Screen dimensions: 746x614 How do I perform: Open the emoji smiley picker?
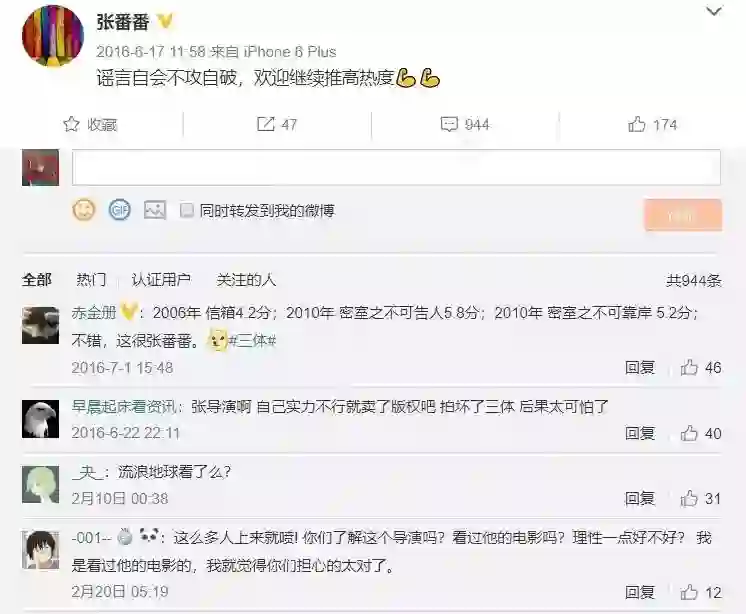84,210
